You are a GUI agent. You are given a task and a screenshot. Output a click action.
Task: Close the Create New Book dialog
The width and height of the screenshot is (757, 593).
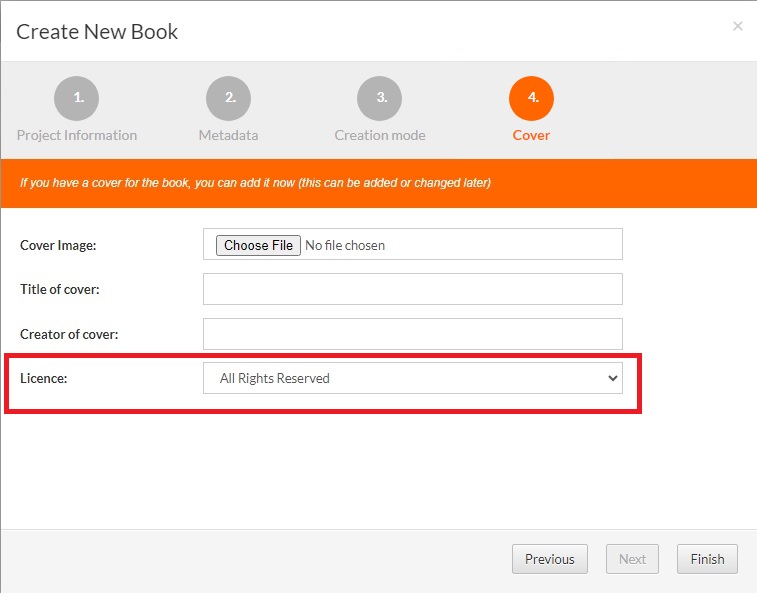(x=738, y=26)
